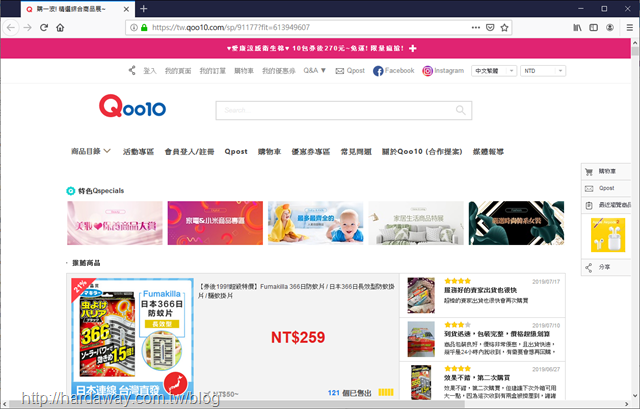Select 優惠券專區 in the navigation menu
This screenshot has width=640, height=409.
pyautogui.click(x=311, y=151)
